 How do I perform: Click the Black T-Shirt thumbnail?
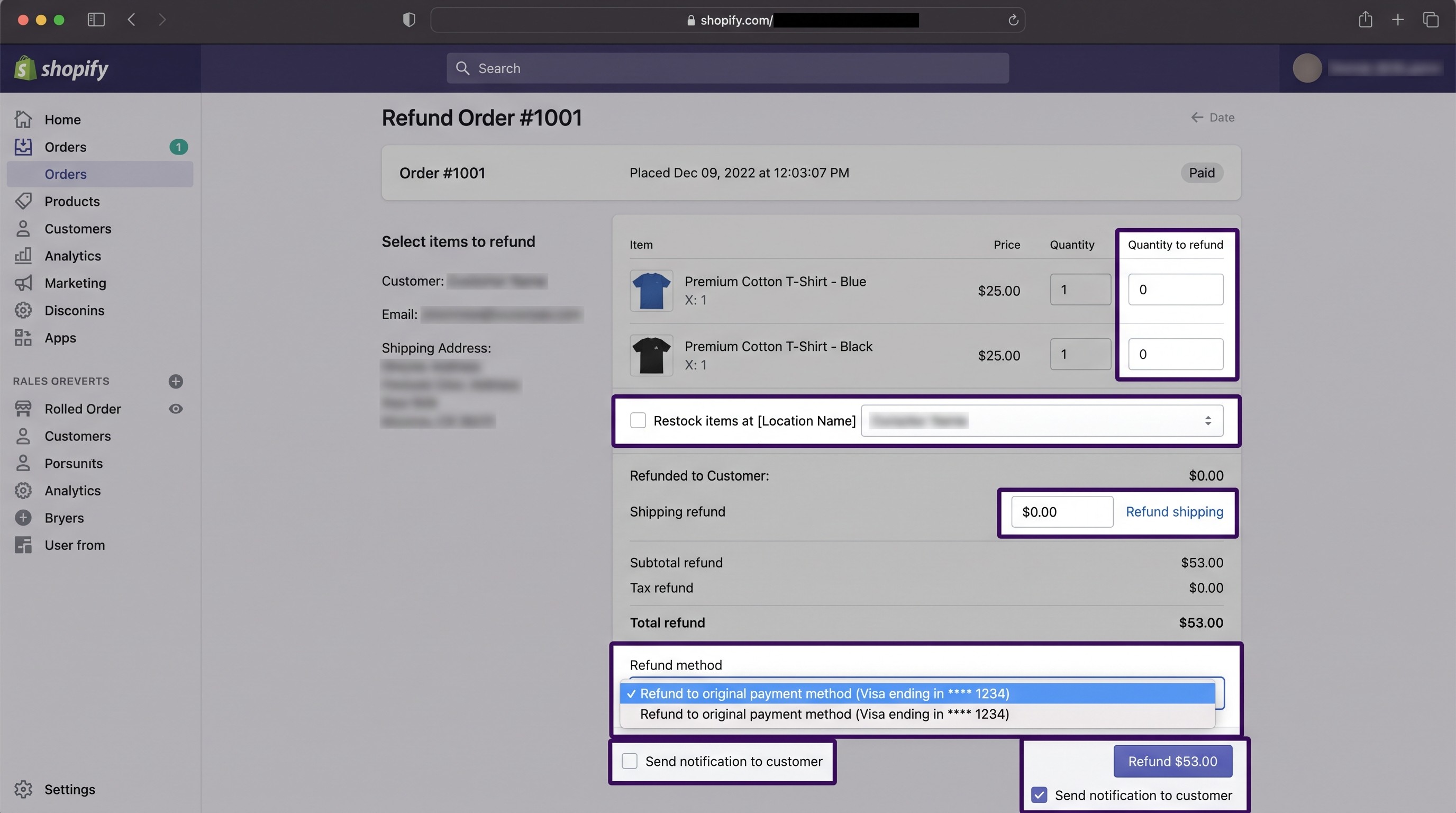click(651, 355)
